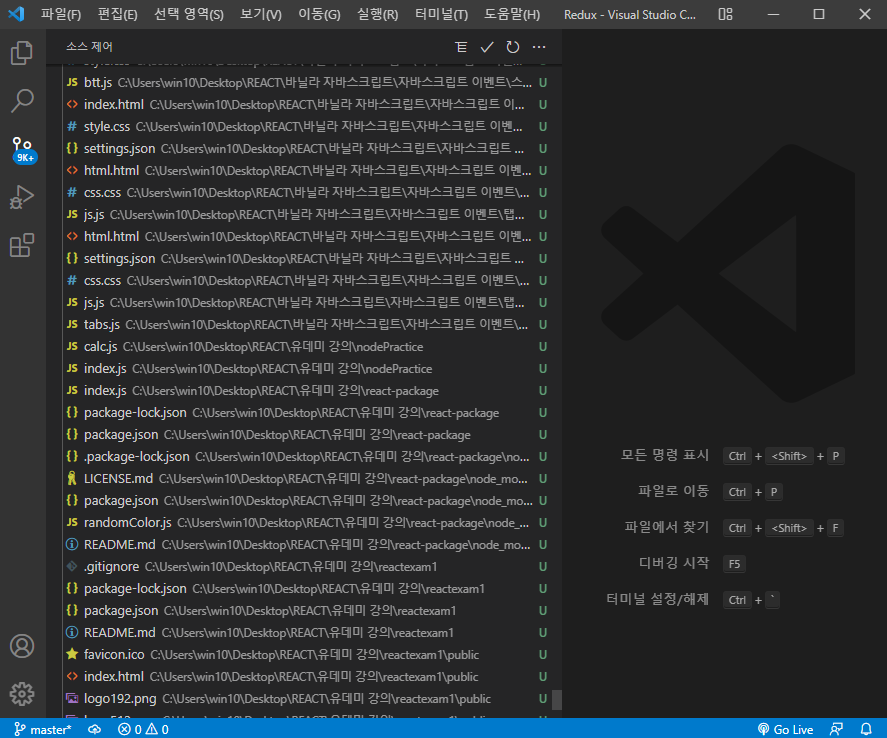The image size is (887, 738).
Task: Select calc.js in nodePractice
Action: click(305, 347)
